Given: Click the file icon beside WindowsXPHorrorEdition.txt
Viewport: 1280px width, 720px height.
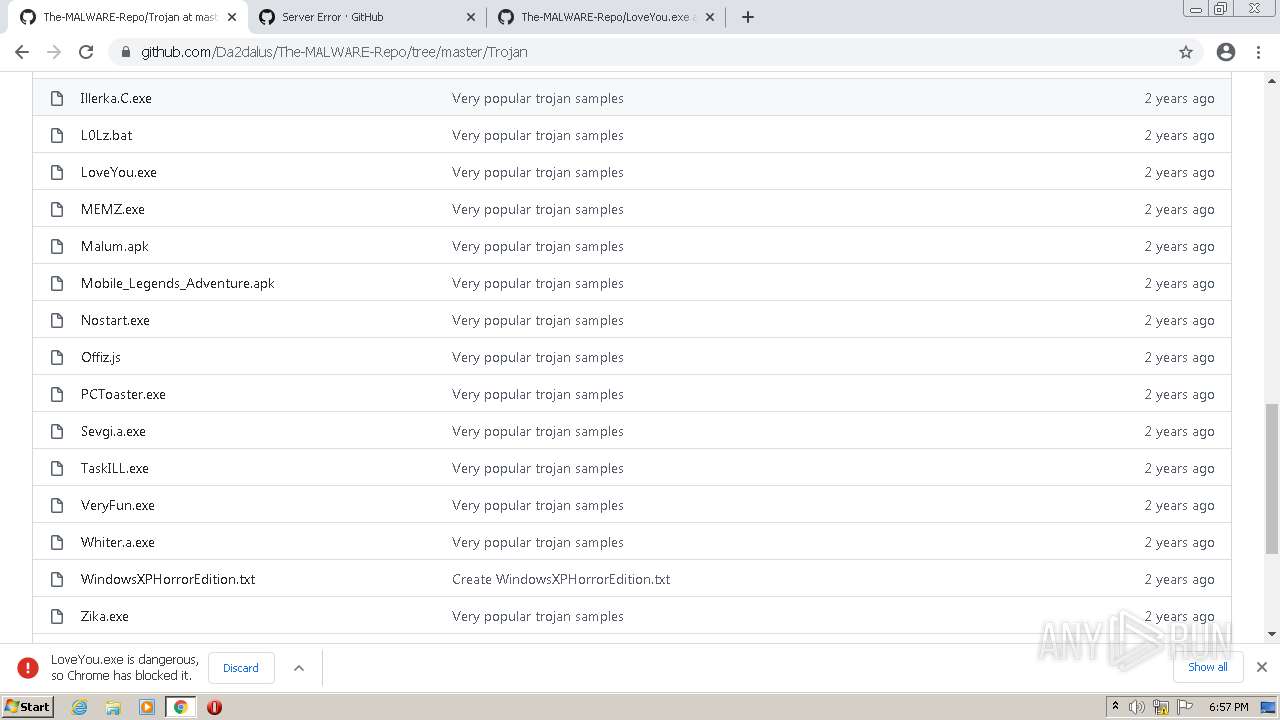Looking at the screenshot, I should (58, 579).
